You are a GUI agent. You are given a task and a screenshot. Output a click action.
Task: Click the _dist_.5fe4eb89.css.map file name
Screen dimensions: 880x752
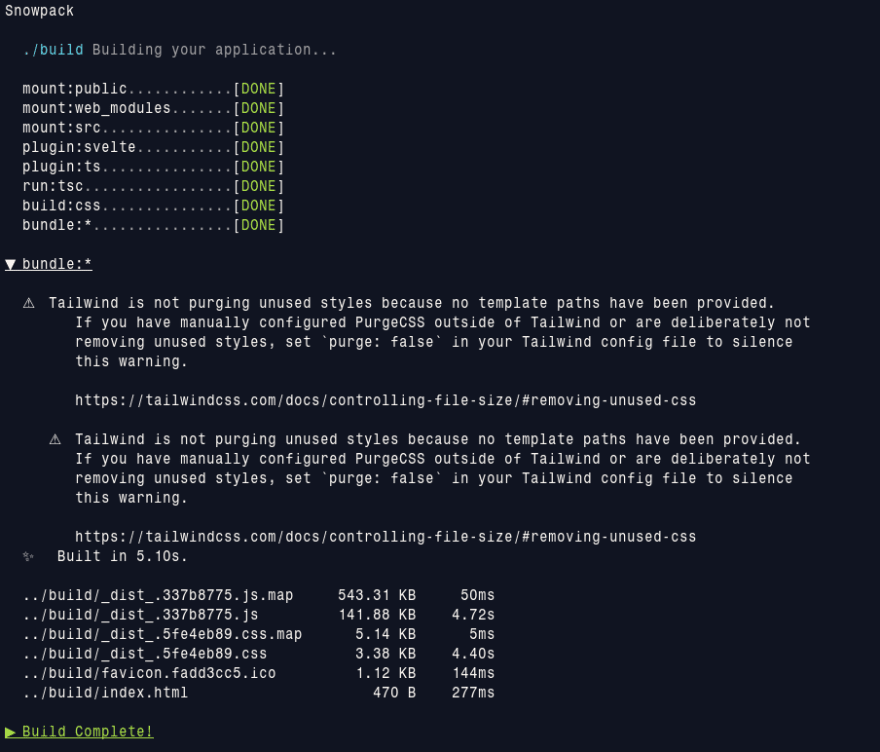(x=163, y=635)
